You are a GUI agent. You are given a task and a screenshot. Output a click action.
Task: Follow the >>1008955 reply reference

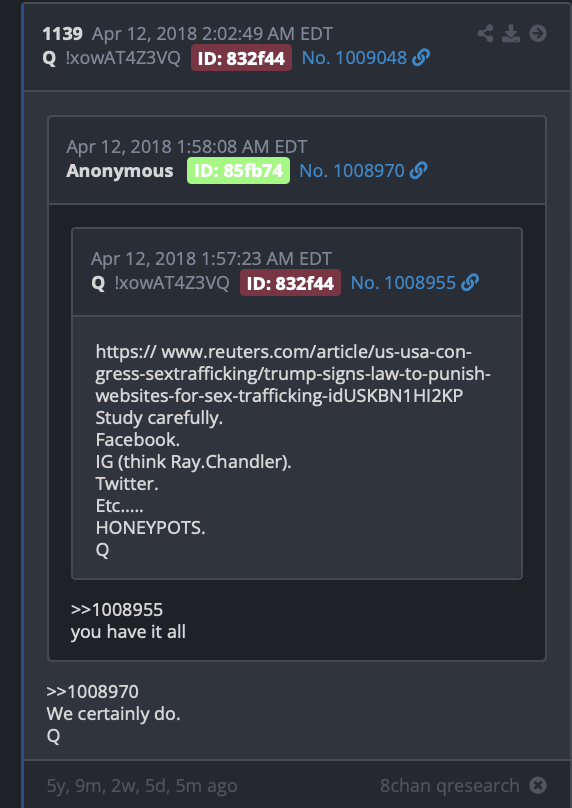[116, 610]
